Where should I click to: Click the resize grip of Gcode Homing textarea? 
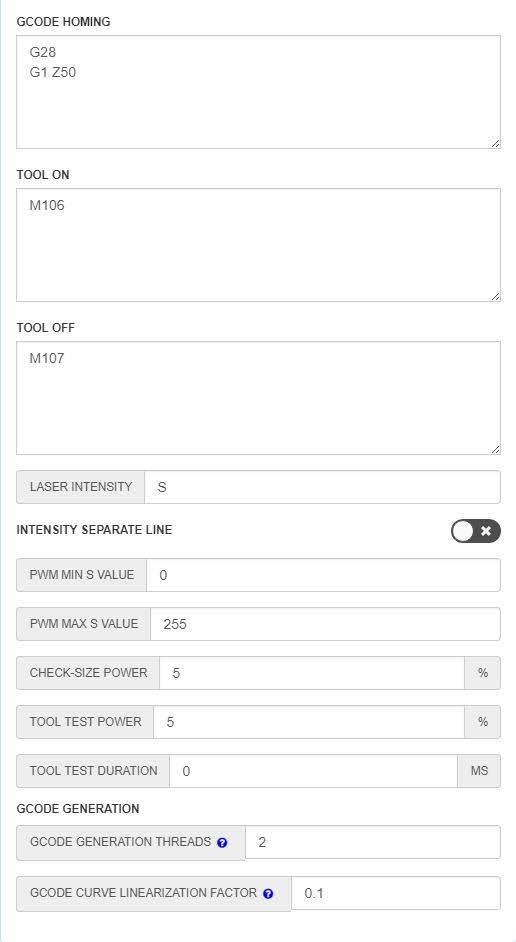click(x=495, y=144)
